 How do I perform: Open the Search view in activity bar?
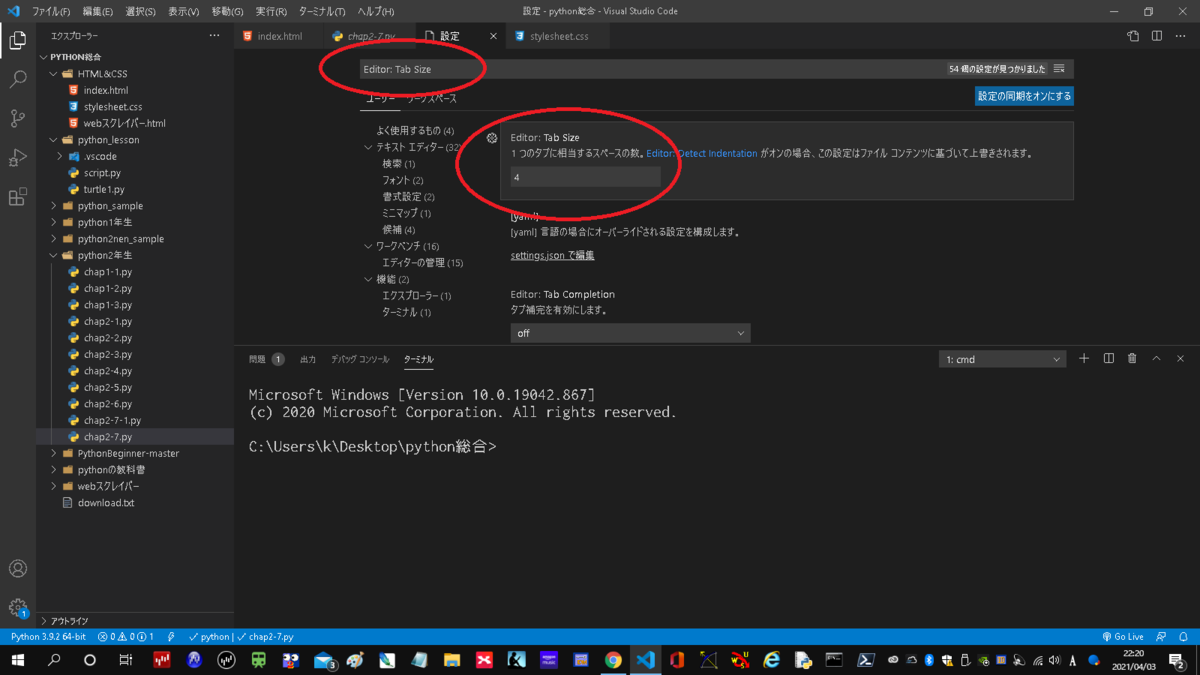17,79
